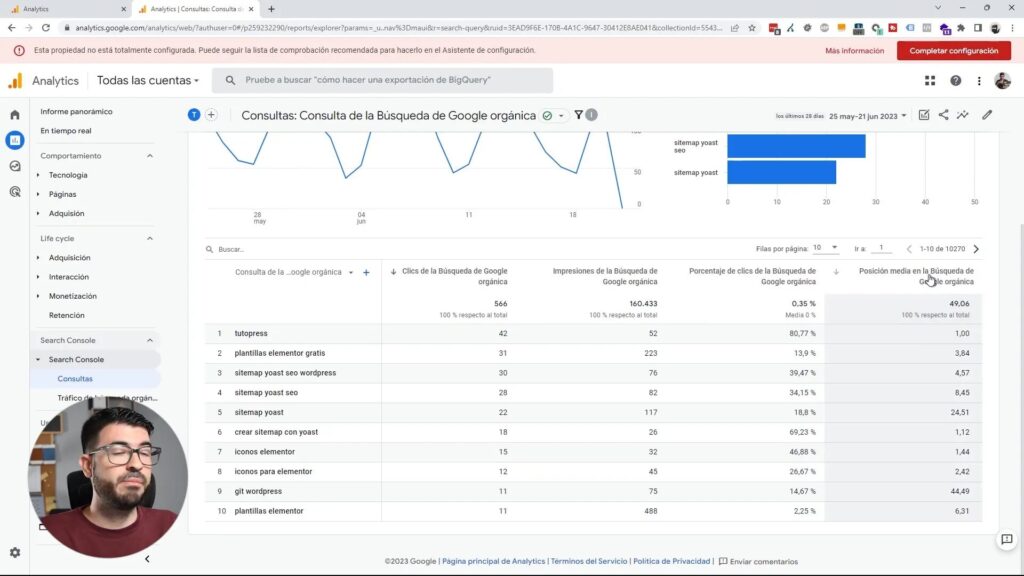Open Tráfico de búsqueda orgánica report
Screen dimensions: 1024x576
click(x=107, y=398)
